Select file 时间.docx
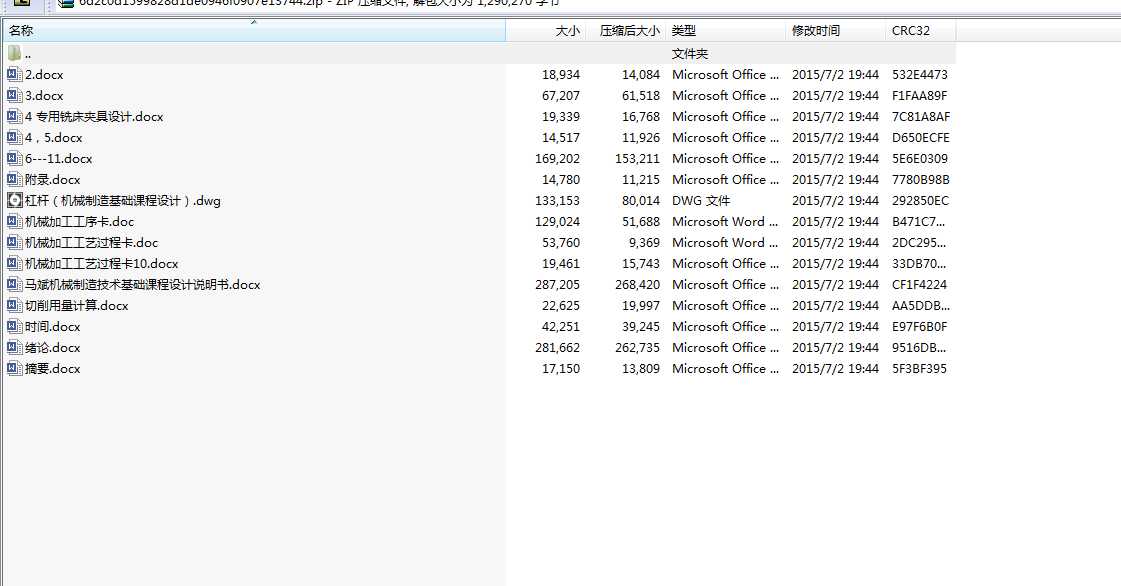1121x586 pixels. pos(53,327)
